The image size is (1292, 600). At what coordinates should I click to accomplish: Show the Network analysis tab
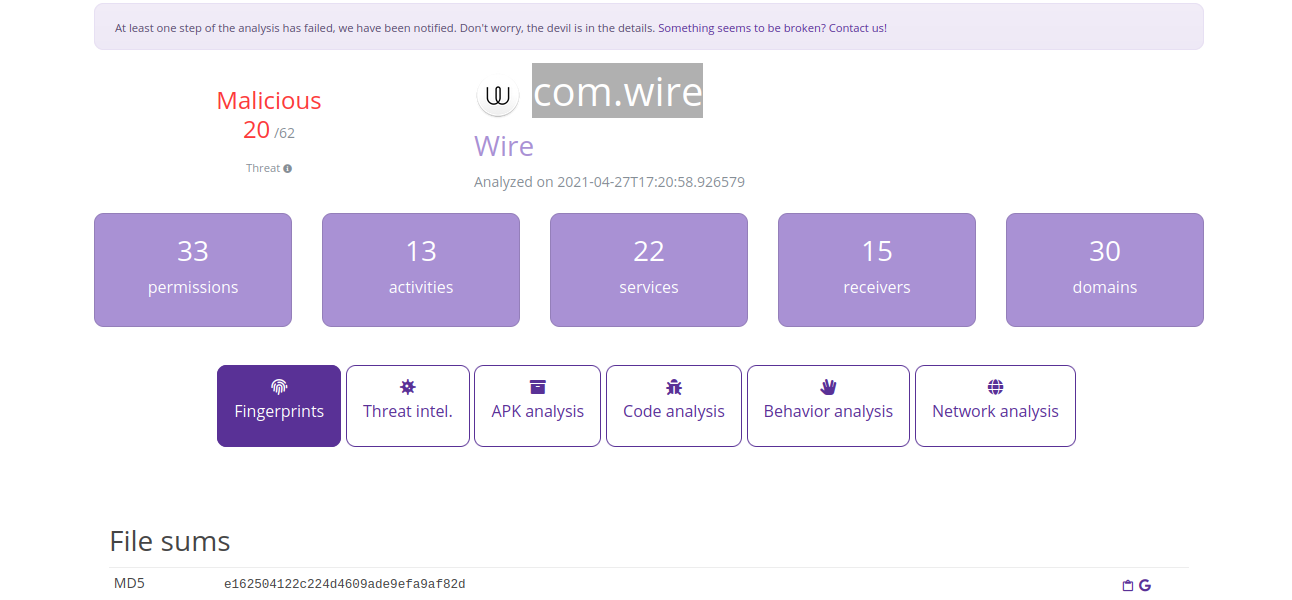tap(995, 406)
